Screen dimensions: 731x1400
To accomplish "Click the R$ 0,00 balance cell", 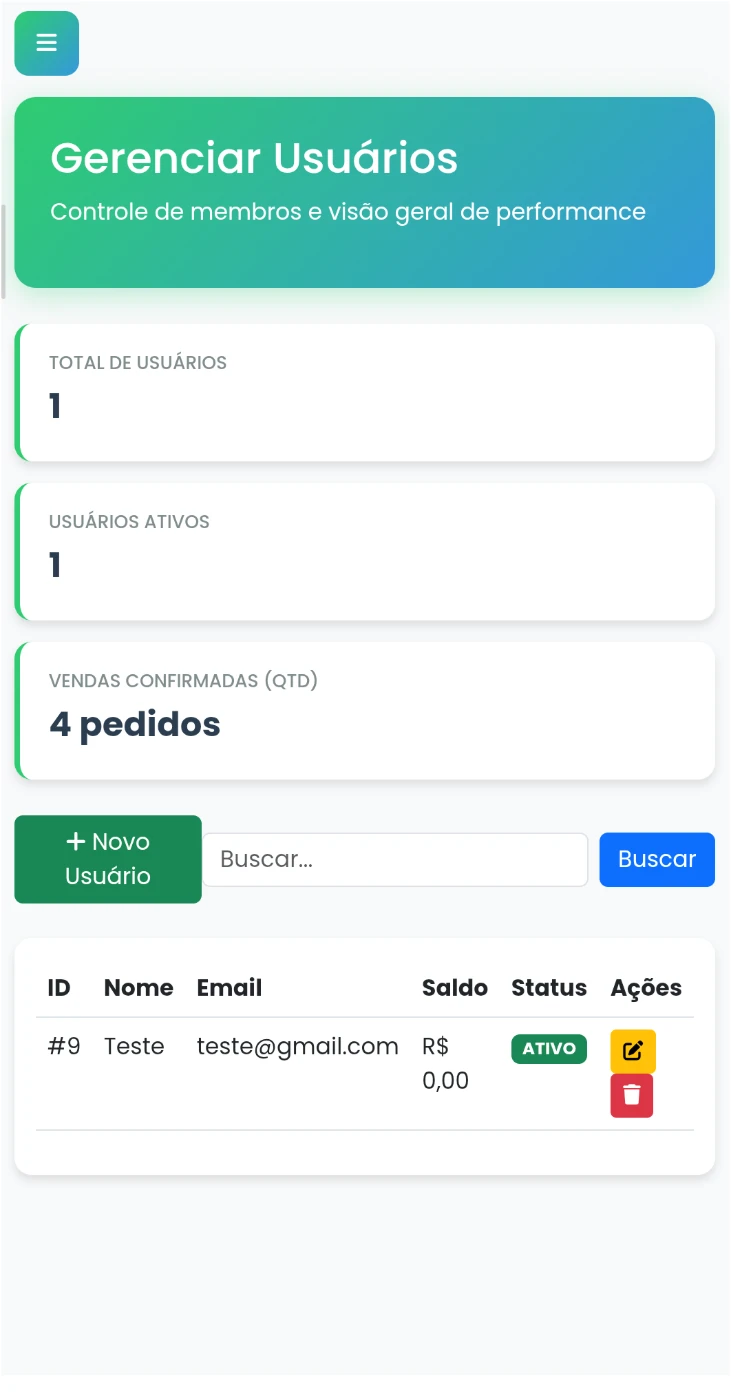I will (445, 1063).
